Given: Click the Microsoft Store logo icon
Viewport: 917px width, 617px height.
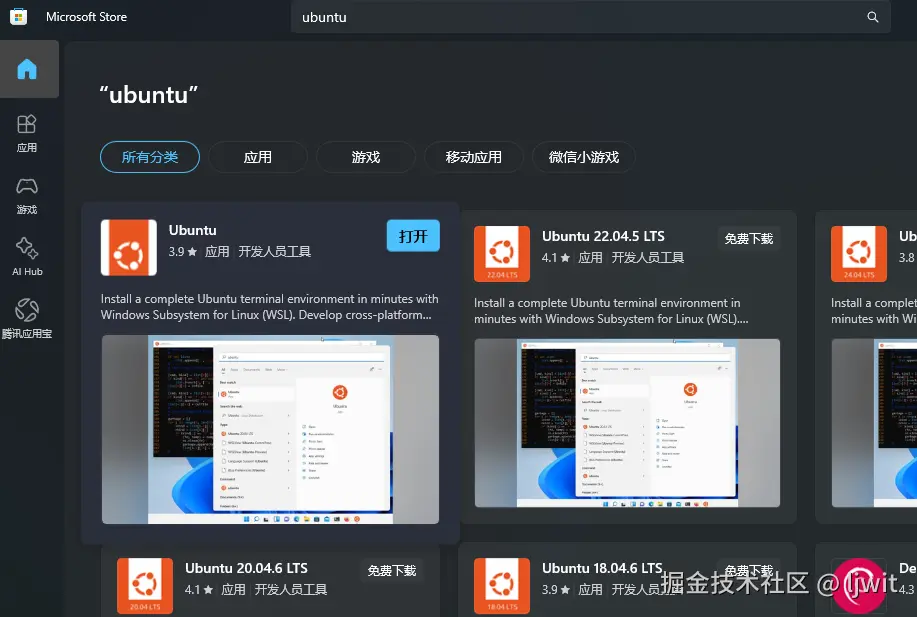Looking at the screenshot, I should (19, 17).
